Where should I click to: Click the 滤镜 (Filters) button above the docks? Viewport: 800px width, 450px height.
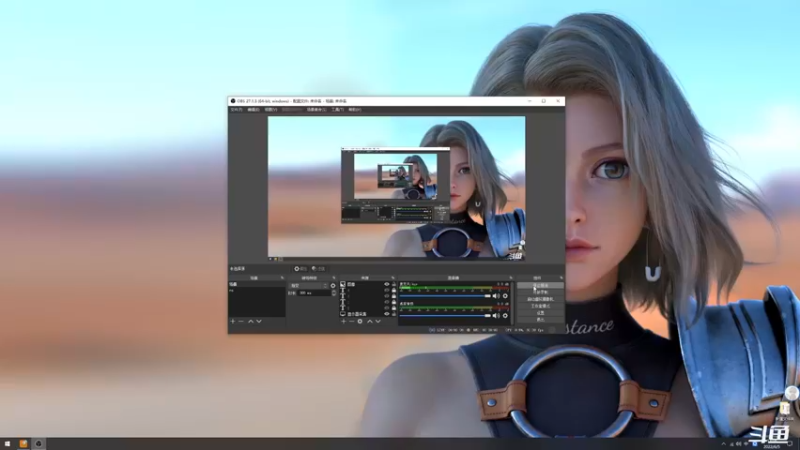click(318, 269)
